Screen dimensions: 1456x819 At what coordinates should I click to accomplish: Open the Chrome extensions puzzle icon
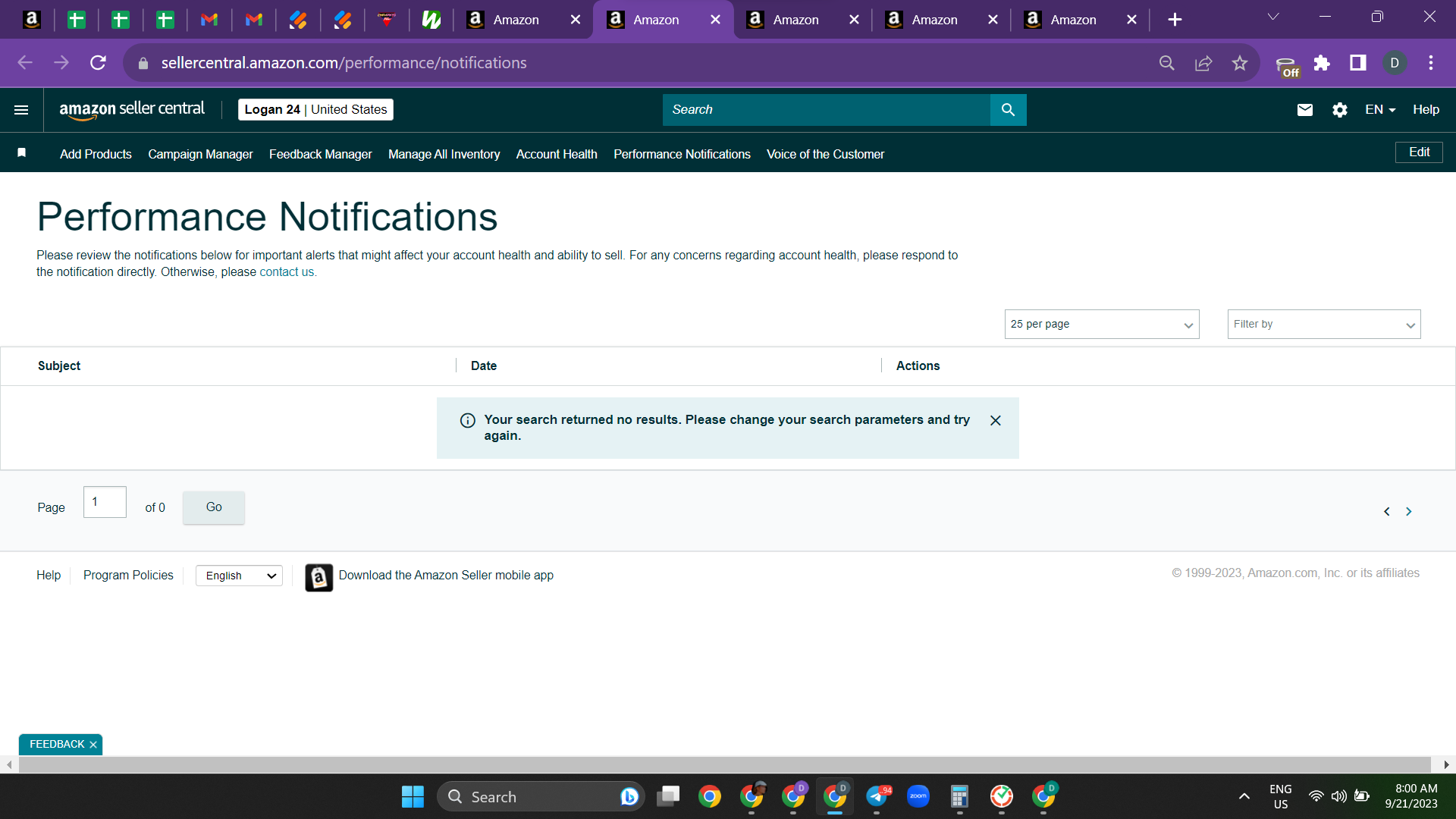pyautogui.click(x=1322, y=63)
